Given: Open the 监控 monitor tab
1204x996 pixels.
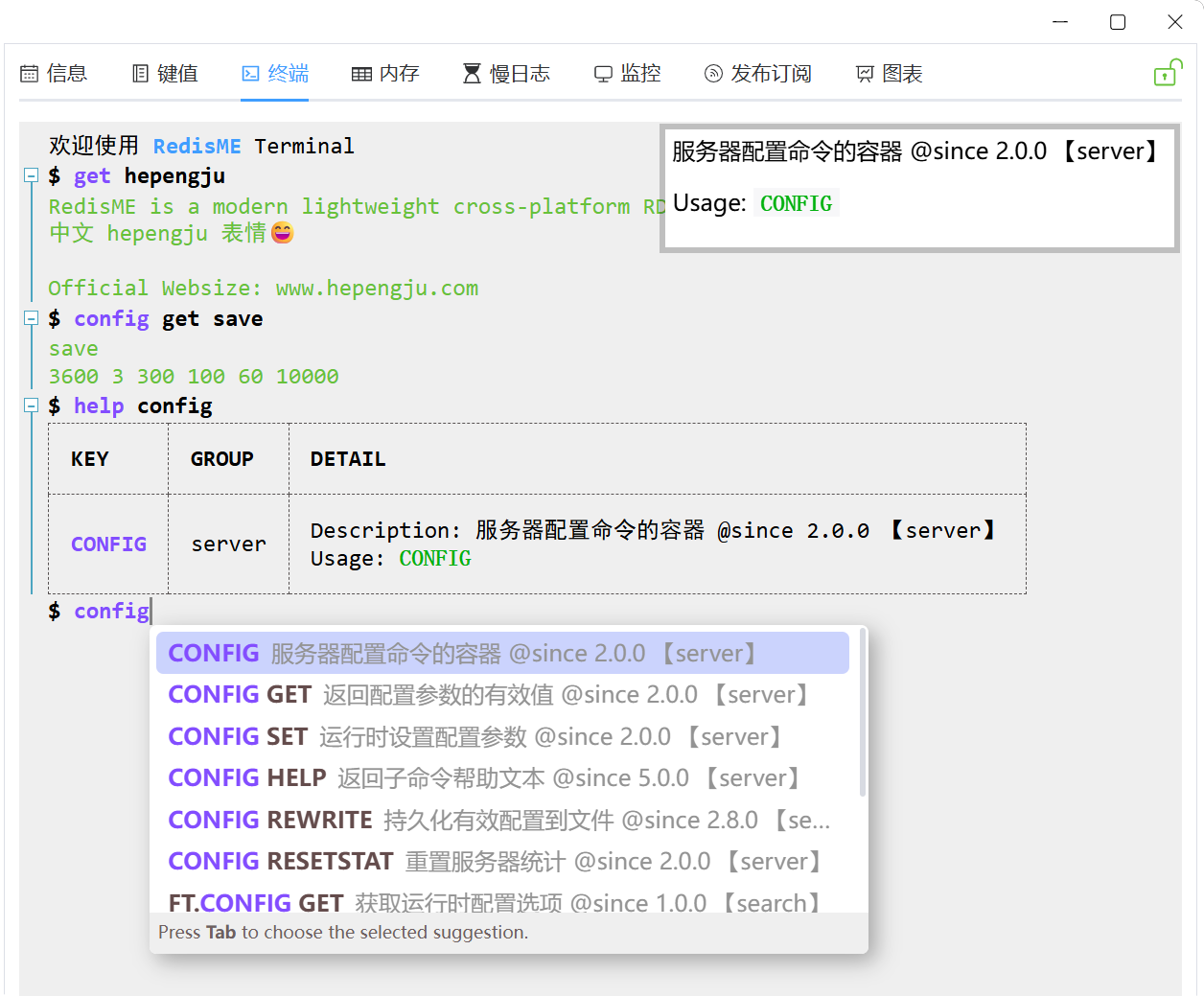Looking at the screenshot, I should [x=628, y=74].
